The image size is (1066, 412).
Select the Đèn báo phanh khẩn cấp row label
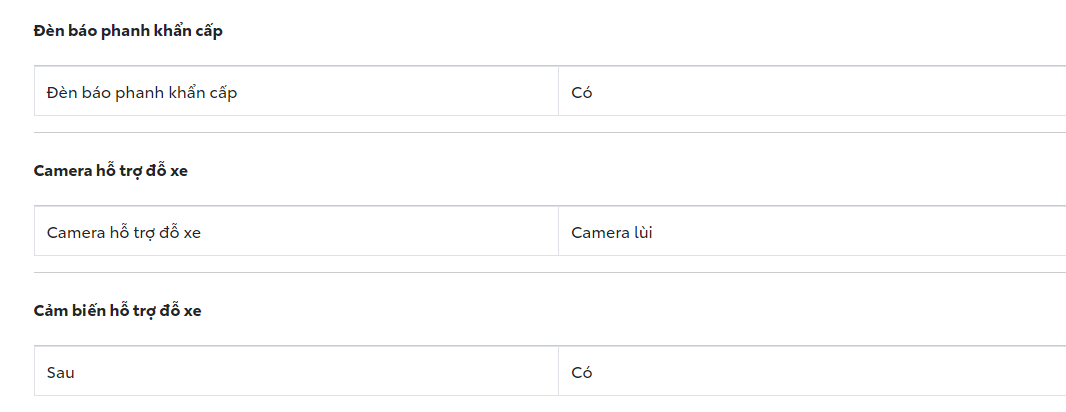(x=142, y=93)
